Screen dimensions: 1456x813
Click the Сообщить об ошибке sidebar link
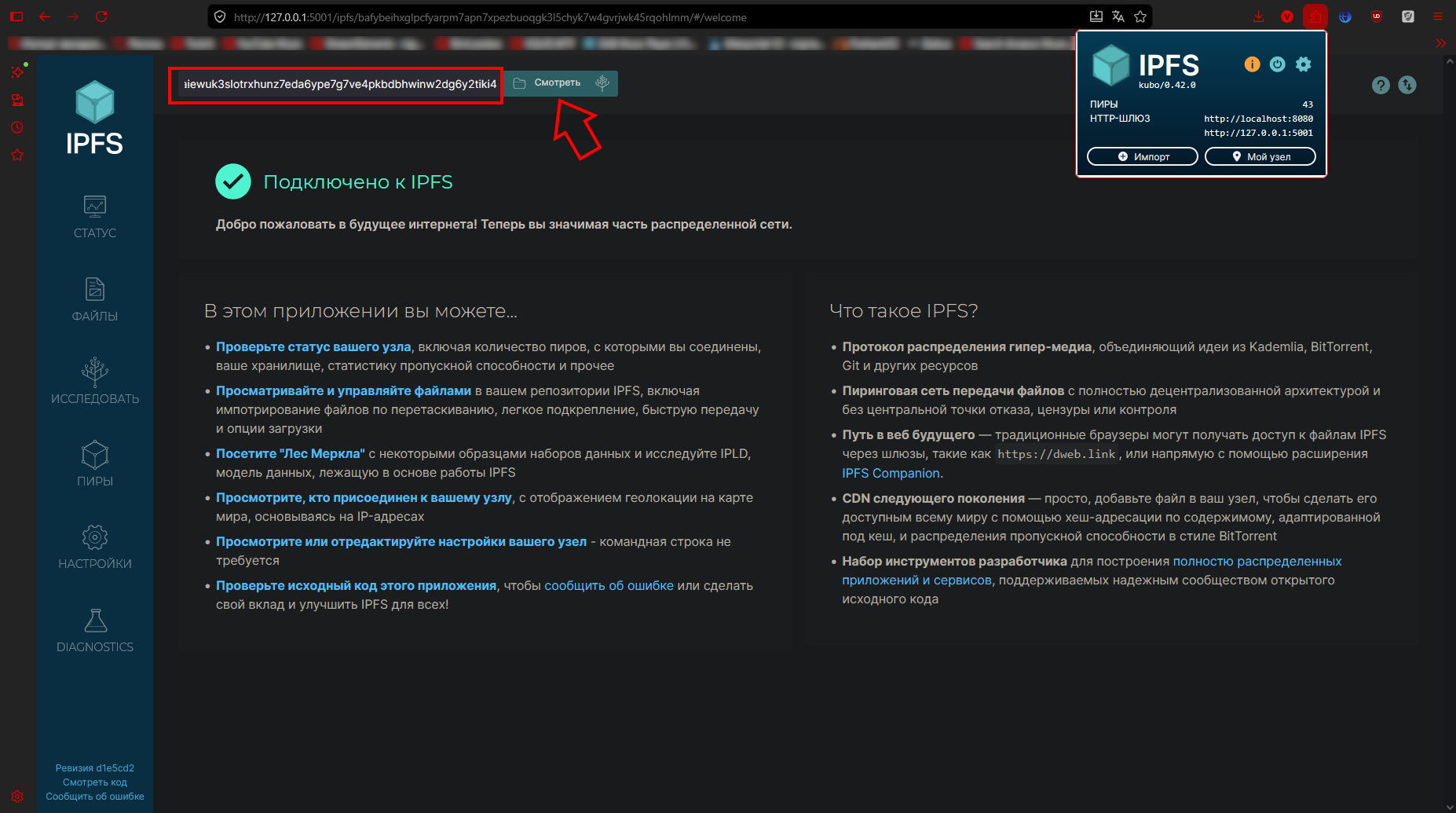click(x=95, y=797)
